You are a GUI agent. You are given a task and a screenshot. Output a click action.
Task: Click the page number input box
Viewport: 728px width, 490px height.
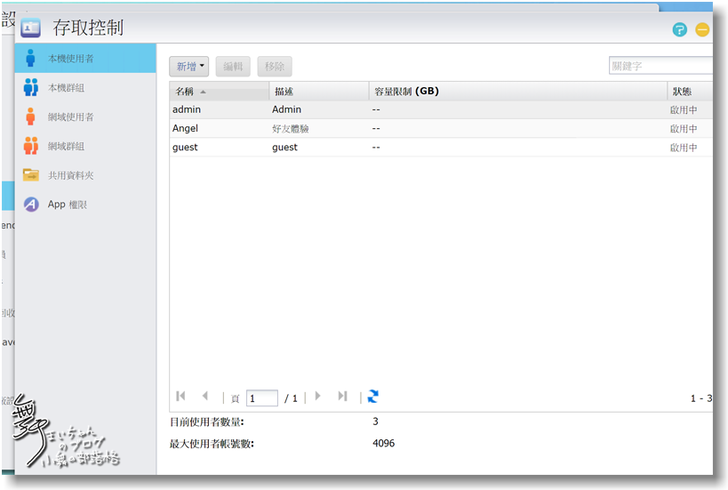[x=262, y=398]
